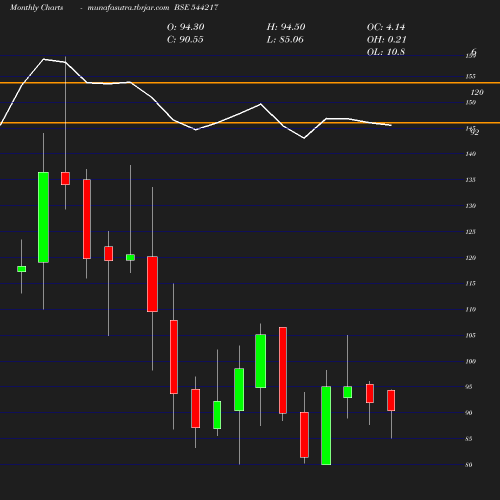The width and height of the screenshot is (500, 500).
Task: Click the open value "O: 94.30"
Action: click(186, 27)
